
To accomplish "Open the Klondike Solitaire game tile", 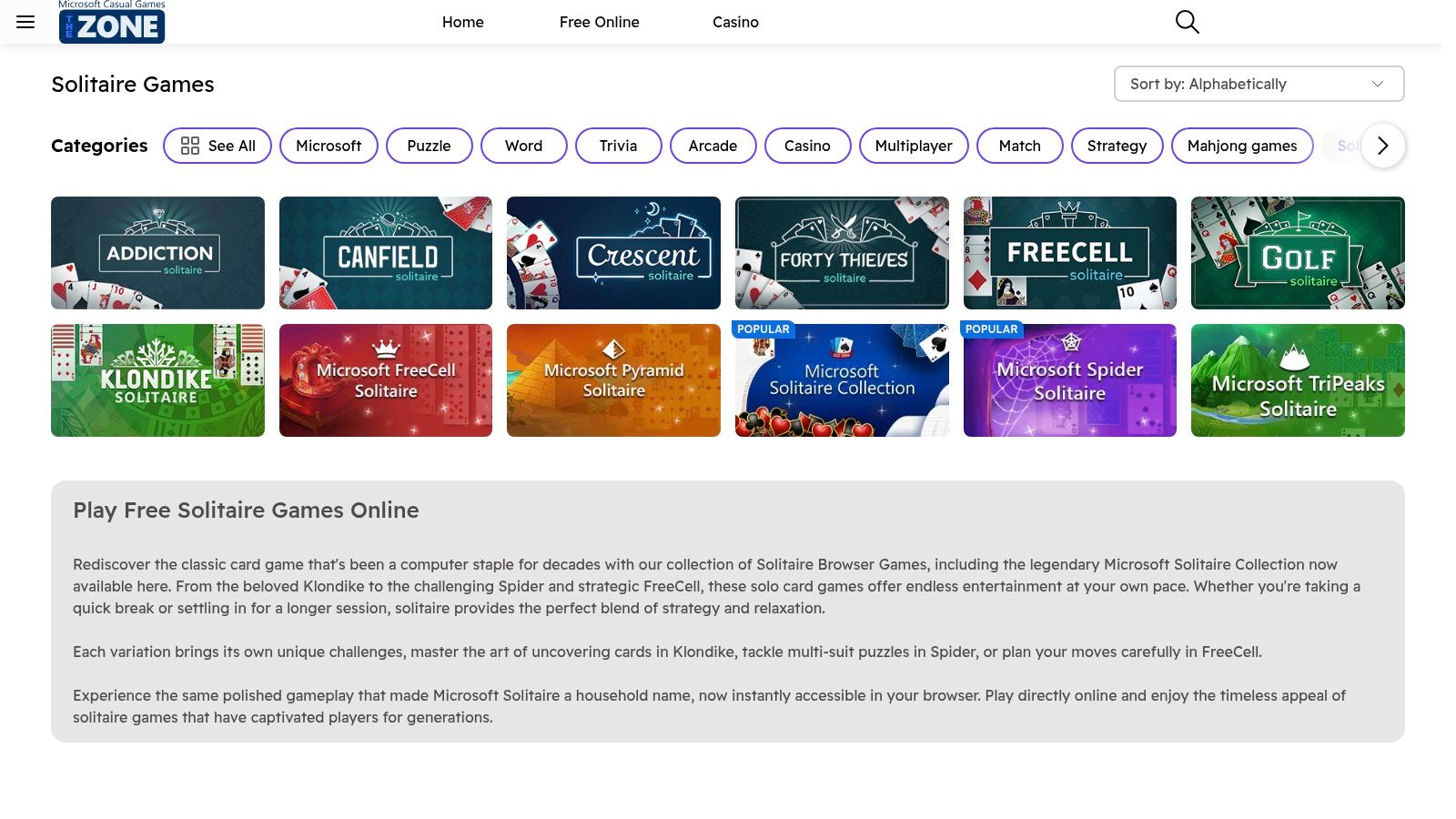I will coord(157,380).
